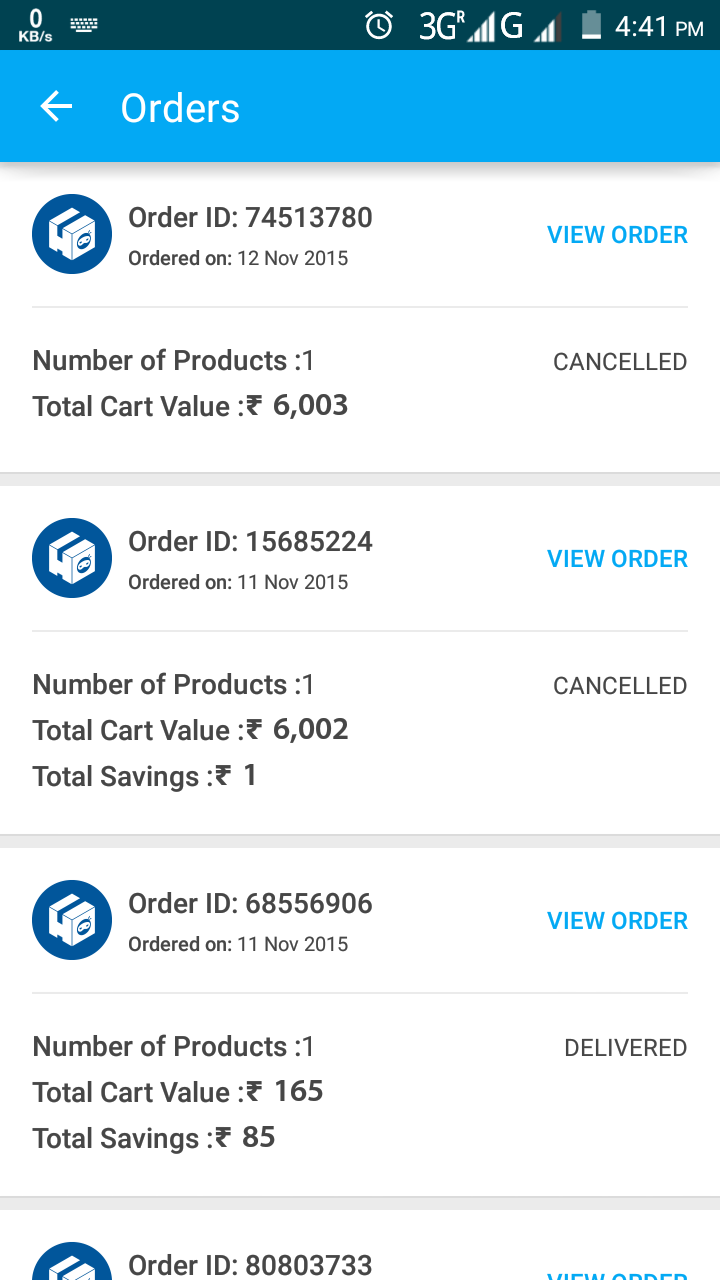Tap the keyboard icon in status bar

pyautogui.click(x=84, y=25)
